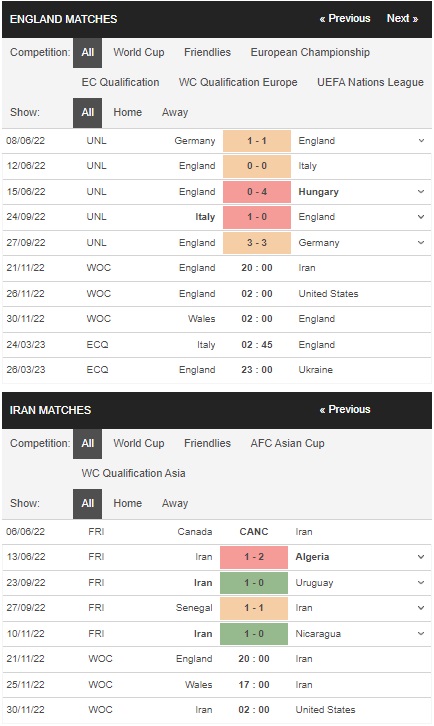434x726 pixels.
Task: Expand the Germany 1-1 England match row
Action: tap(421, 141)
